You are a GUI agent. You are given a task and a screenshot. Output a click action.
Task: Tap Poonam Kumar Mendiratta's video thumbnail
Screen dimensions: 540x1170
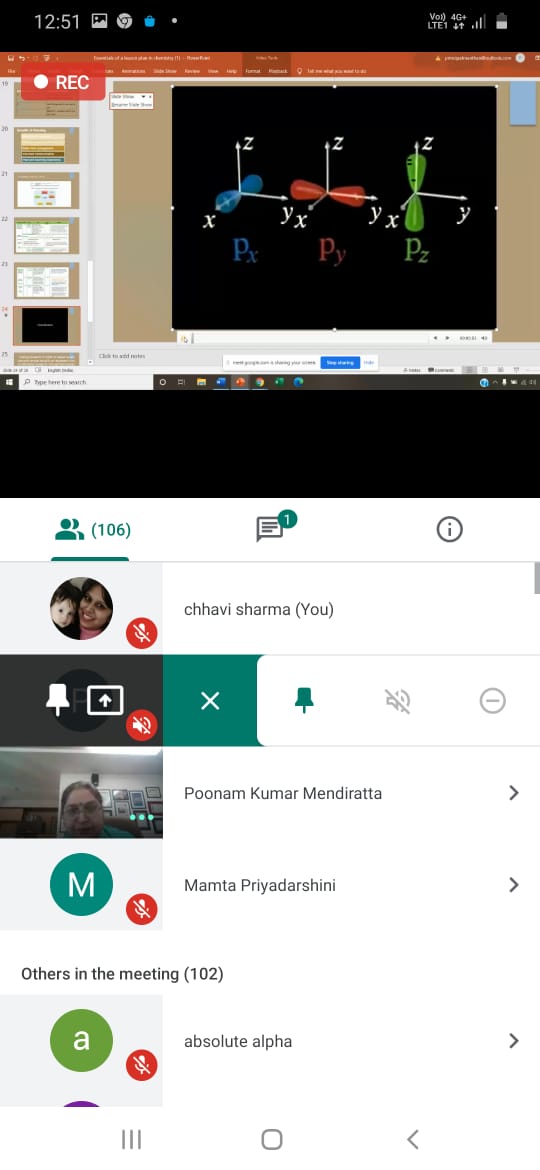click(81, 792)
